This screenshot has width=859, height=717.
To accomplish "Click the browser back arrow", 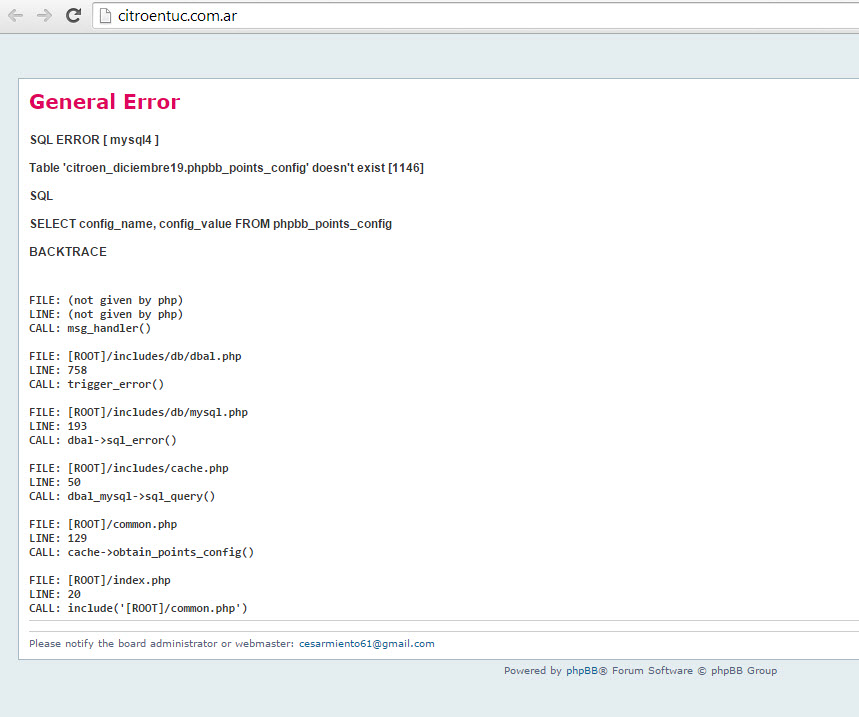I will [x=16, y=16].
